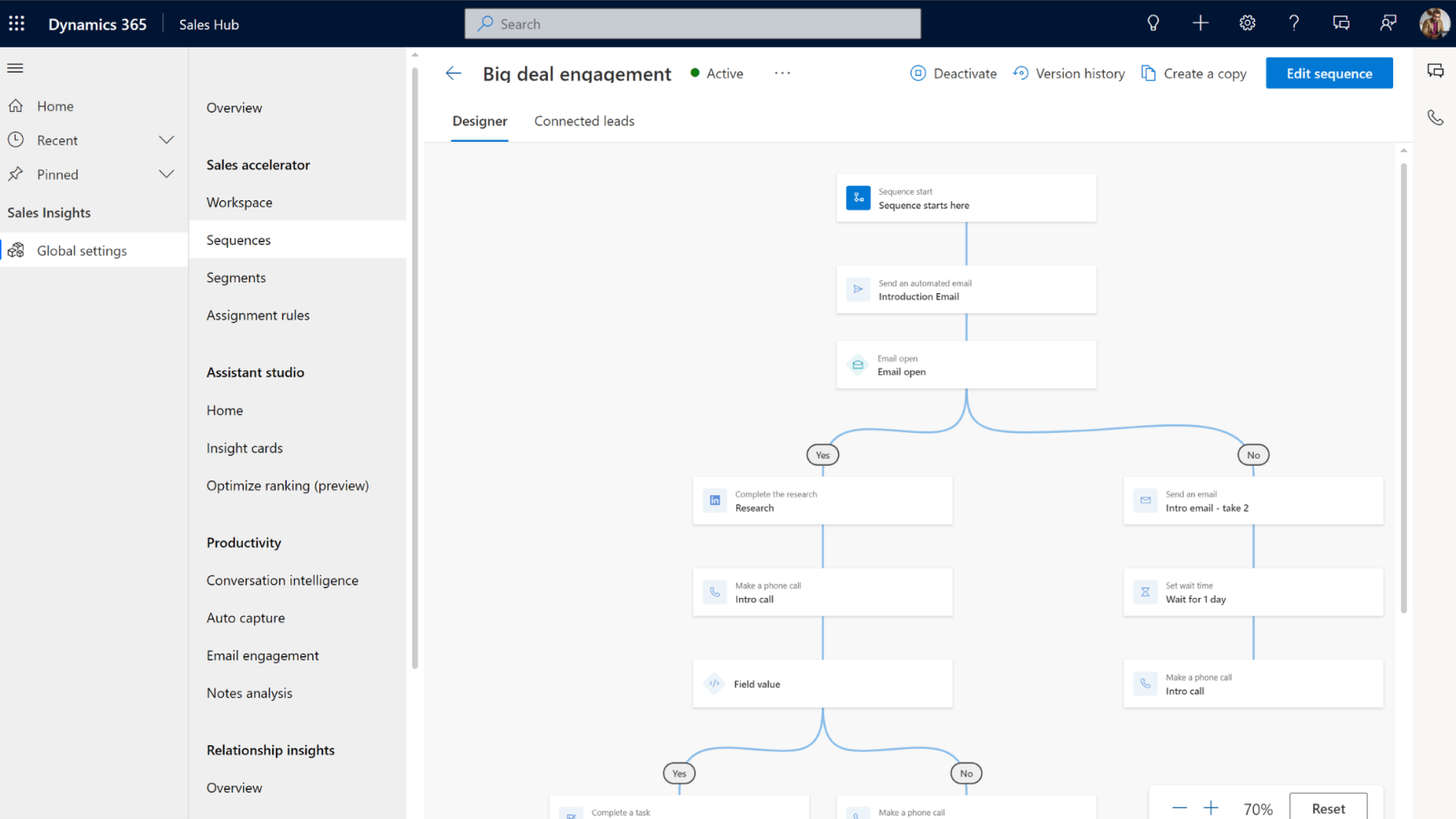Open the settings gear in header

point(1248,24)
